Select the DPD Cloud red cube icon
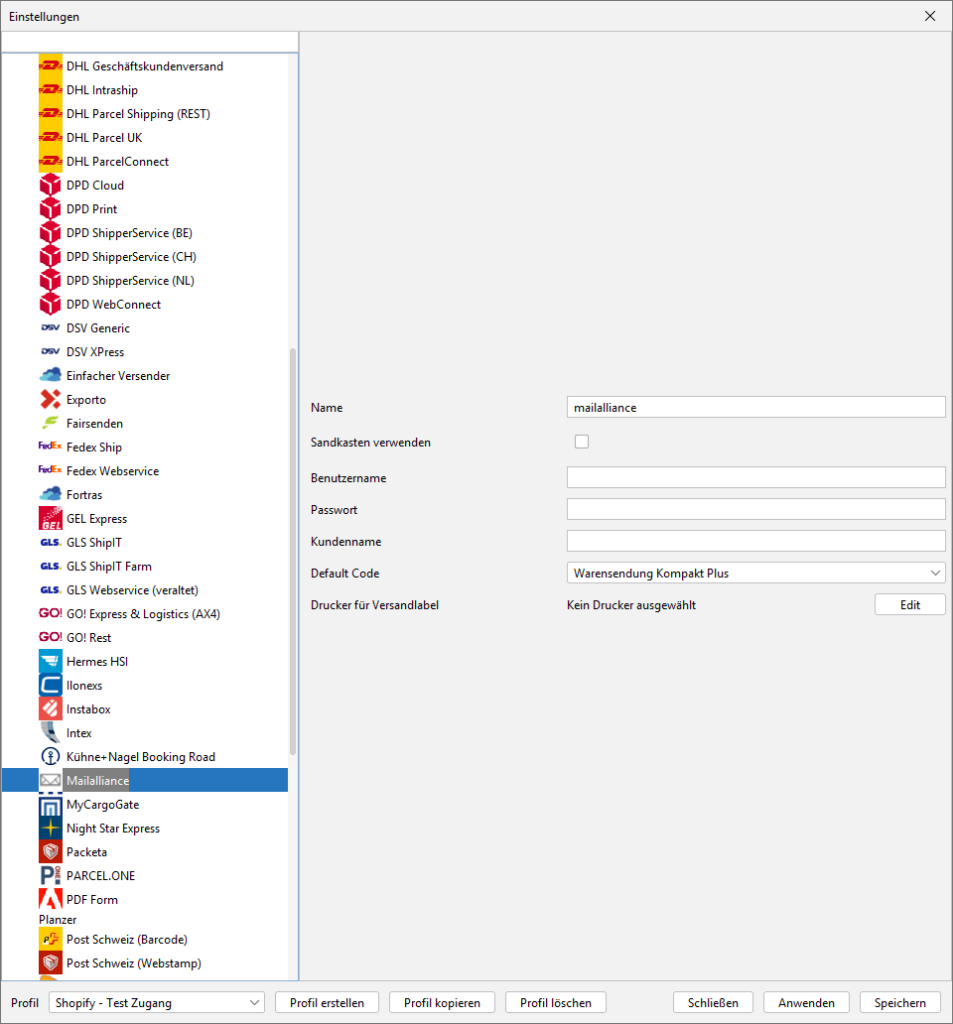Screen dimensions: 953x1024 (50, 185)
